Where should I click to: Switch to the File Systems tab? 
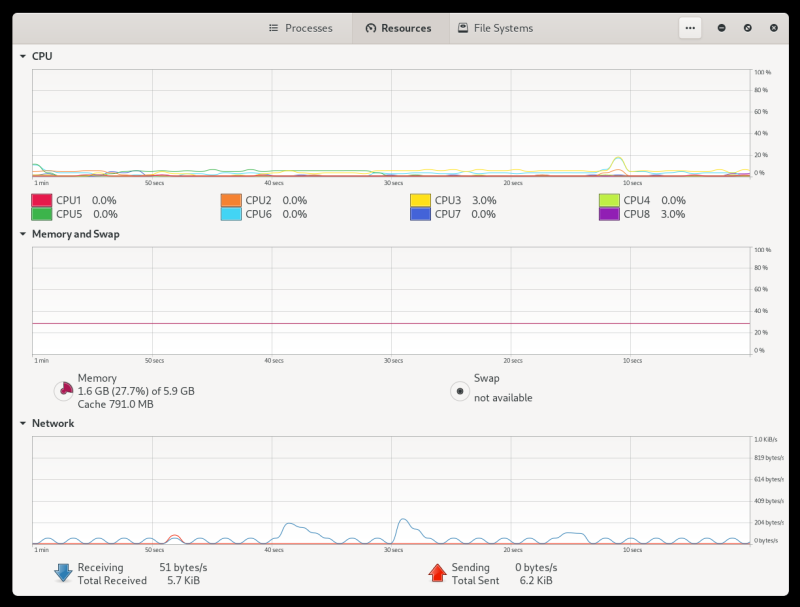[495, 28]
